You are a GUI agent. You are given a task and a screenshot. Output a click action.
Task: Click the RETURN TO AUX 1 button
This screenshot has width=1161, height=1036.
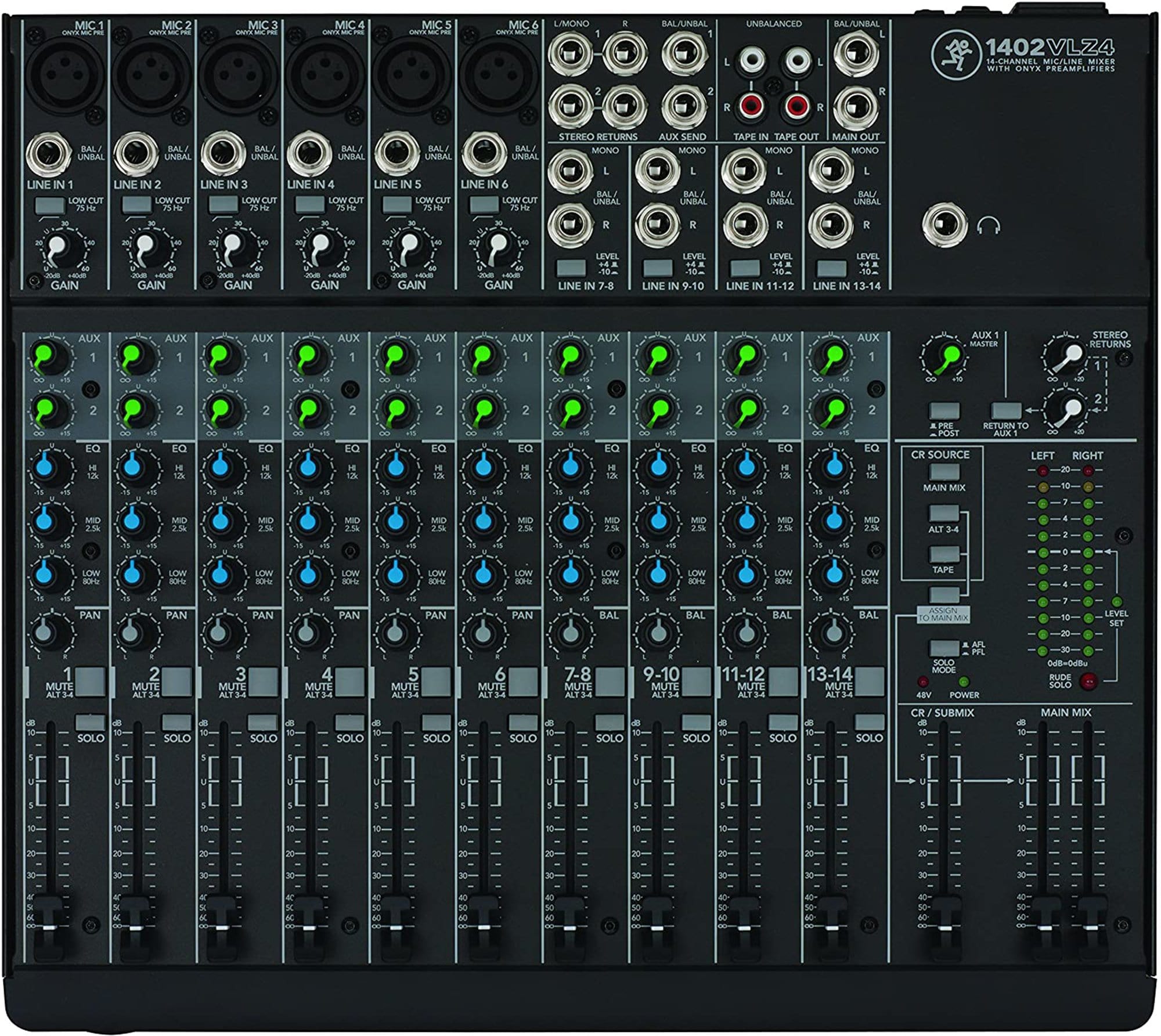1006,411
